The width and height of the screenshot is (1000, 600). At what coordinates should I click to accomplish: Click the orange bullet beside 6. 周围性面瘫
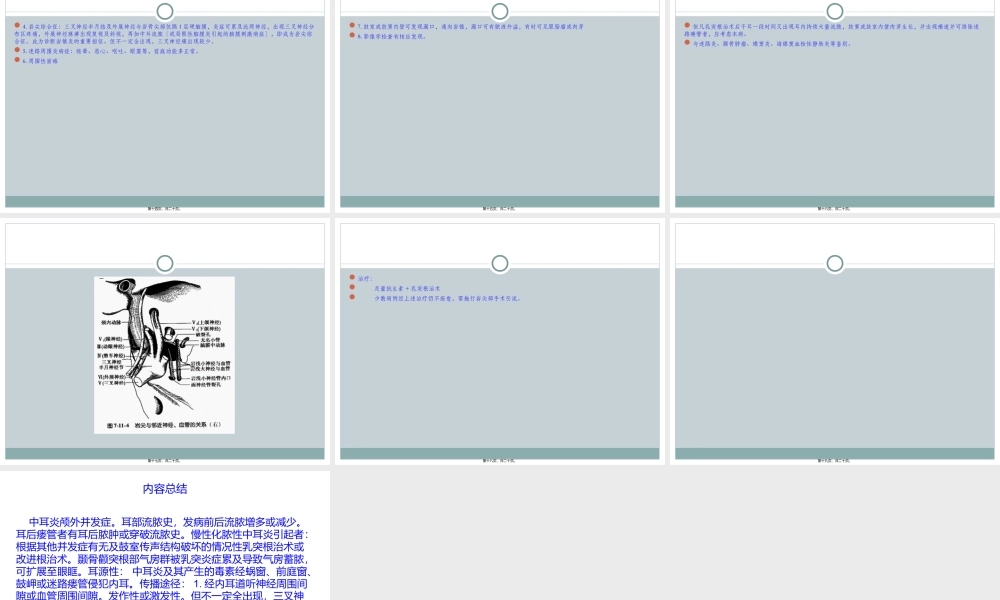17,60
